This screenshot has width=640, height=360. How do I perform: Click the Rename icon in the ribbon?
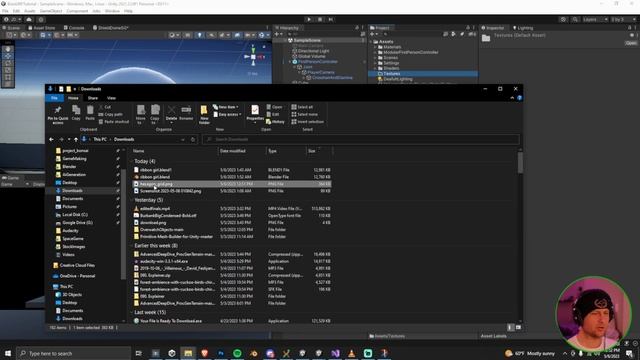tap(186, 113)
